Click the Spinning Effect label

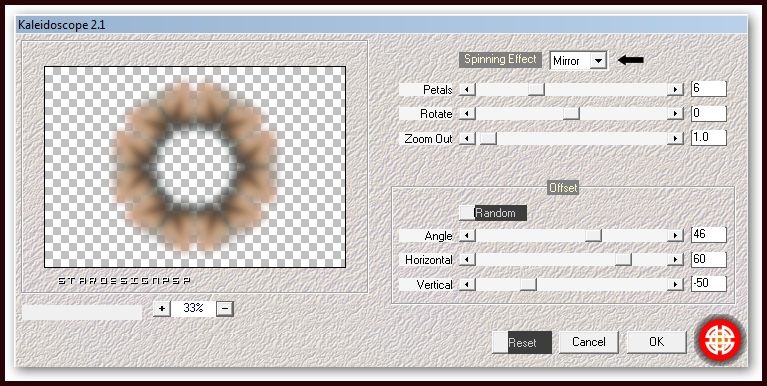point(500,60)
